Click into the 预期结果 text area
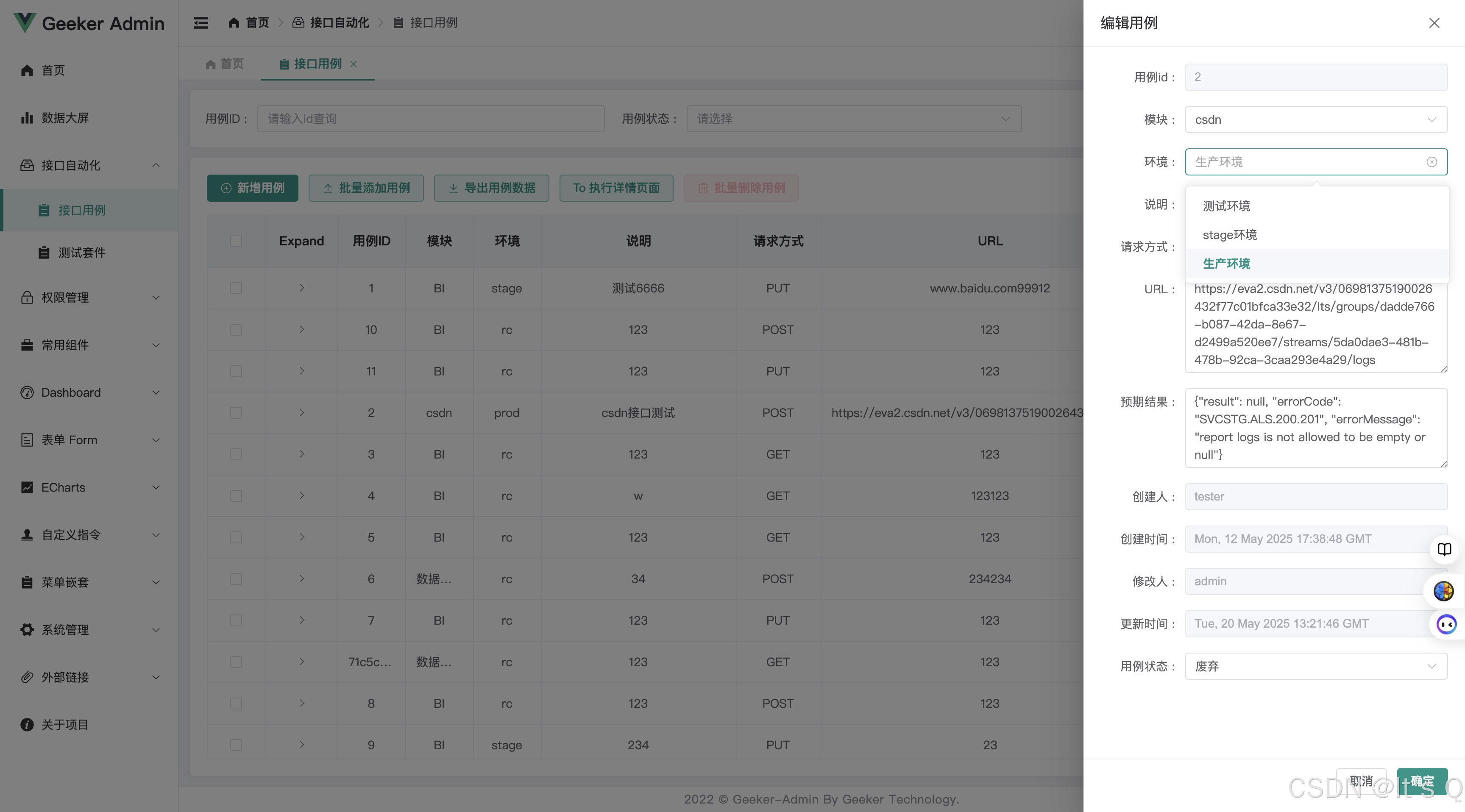 coord(1315,428)
